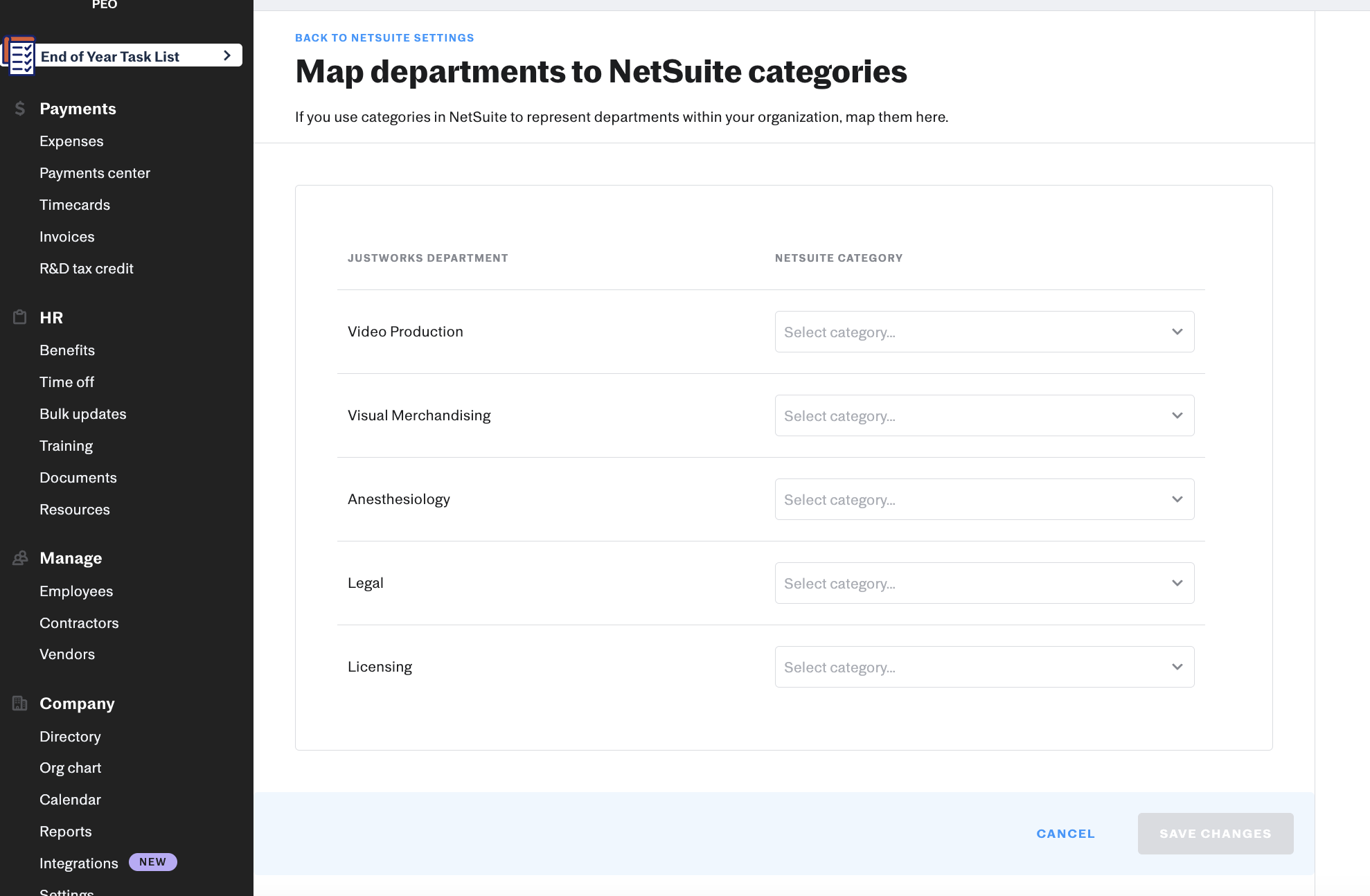Open the Select category dropdown for Legal
The height and width of the screenshot is (896, 1370).
[984, 583]
